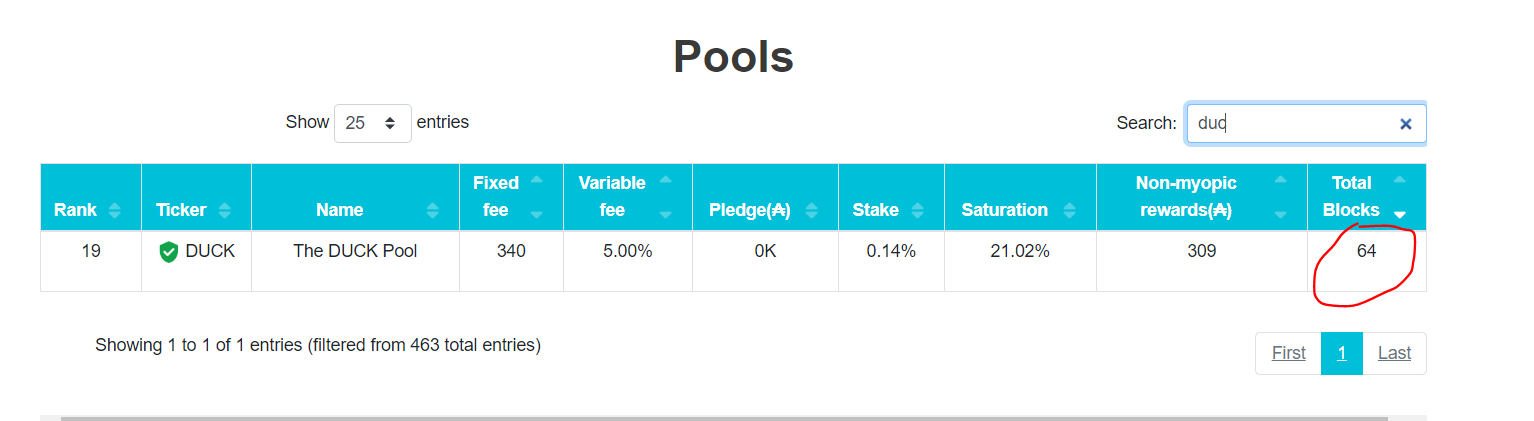This screenshot has height=421, width=1534.
Task: Click the Fixed fee sort arrows
Action: pyautogui.click(x=537, y=197)
